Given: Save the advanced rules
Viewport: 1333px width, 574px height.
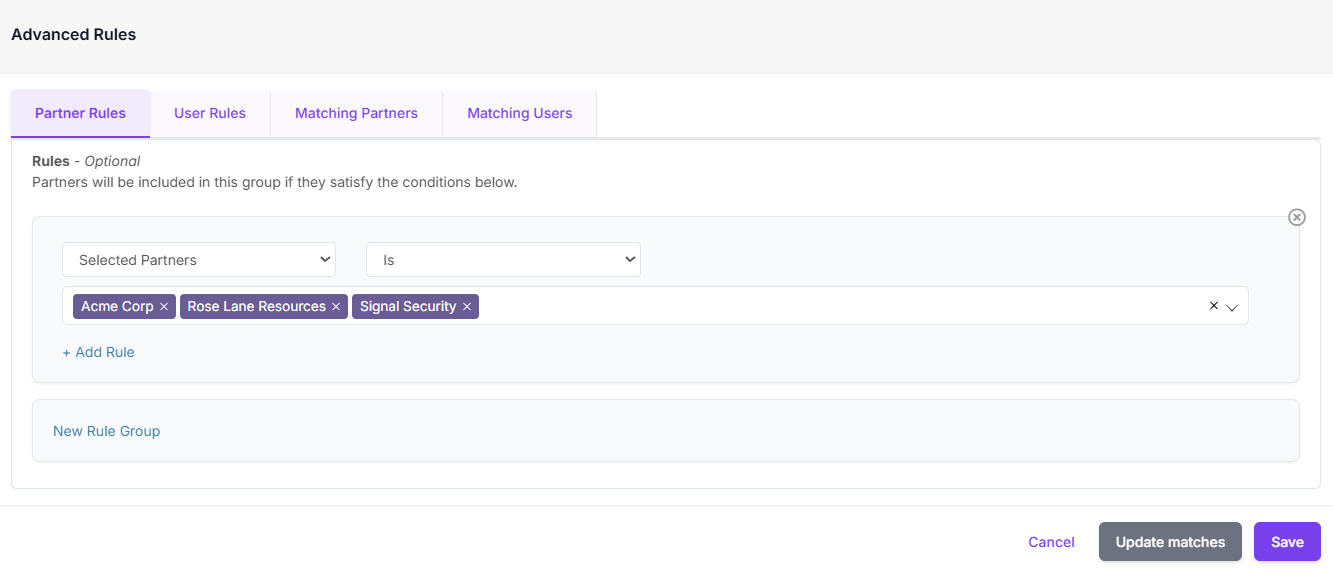Looking at the screenshot, I should (1287, 542).
